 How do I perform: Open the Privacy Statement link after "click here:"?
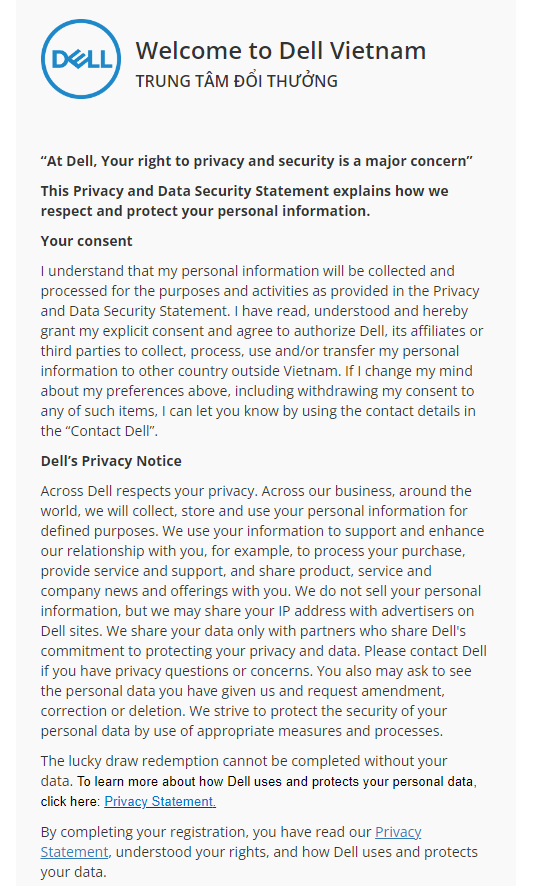pyautogui.click(x=160, y=801)
